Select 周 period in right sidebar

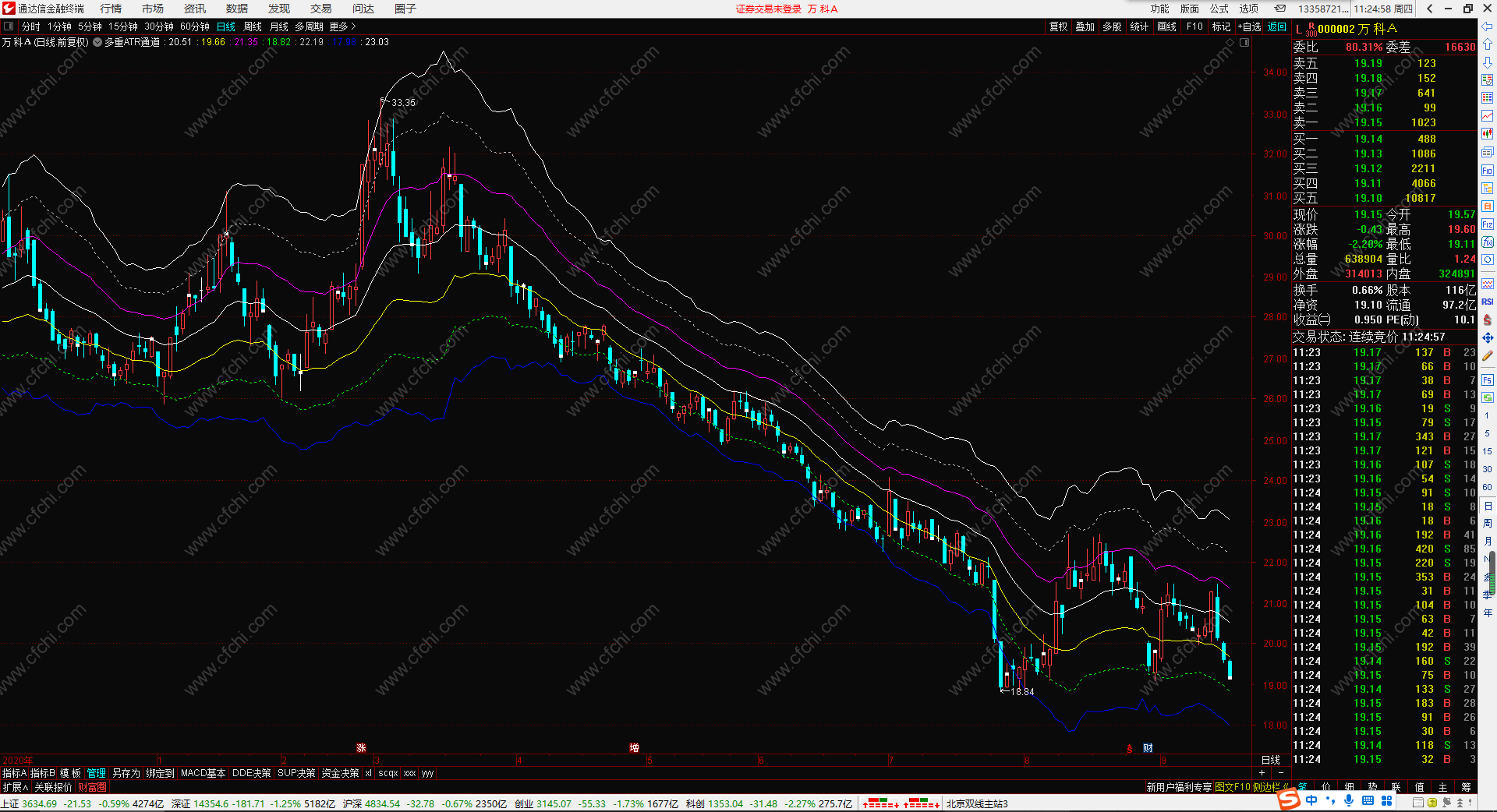1487,523
